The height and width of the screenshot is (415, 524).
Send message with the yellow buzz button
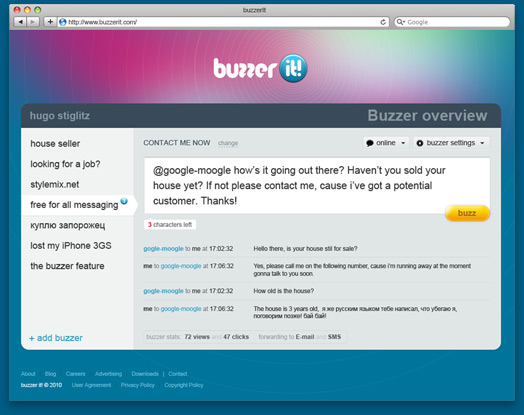tap(467, 213)
